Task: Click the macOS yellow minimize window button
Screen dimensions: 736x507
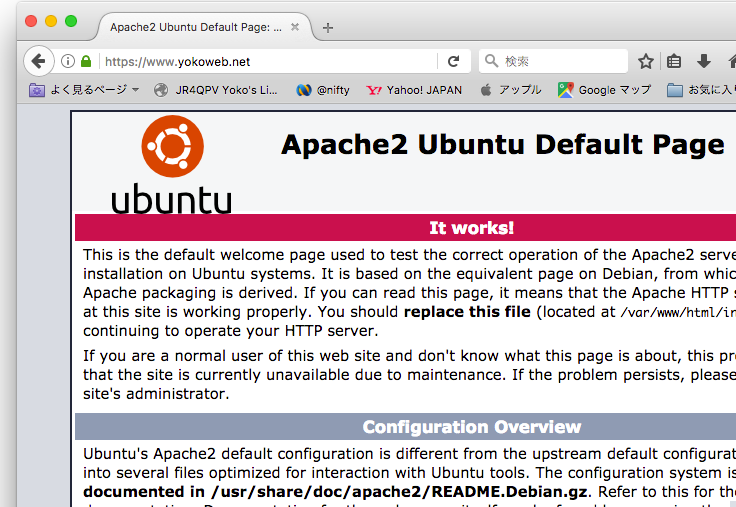Action: (x=51, y=21)
